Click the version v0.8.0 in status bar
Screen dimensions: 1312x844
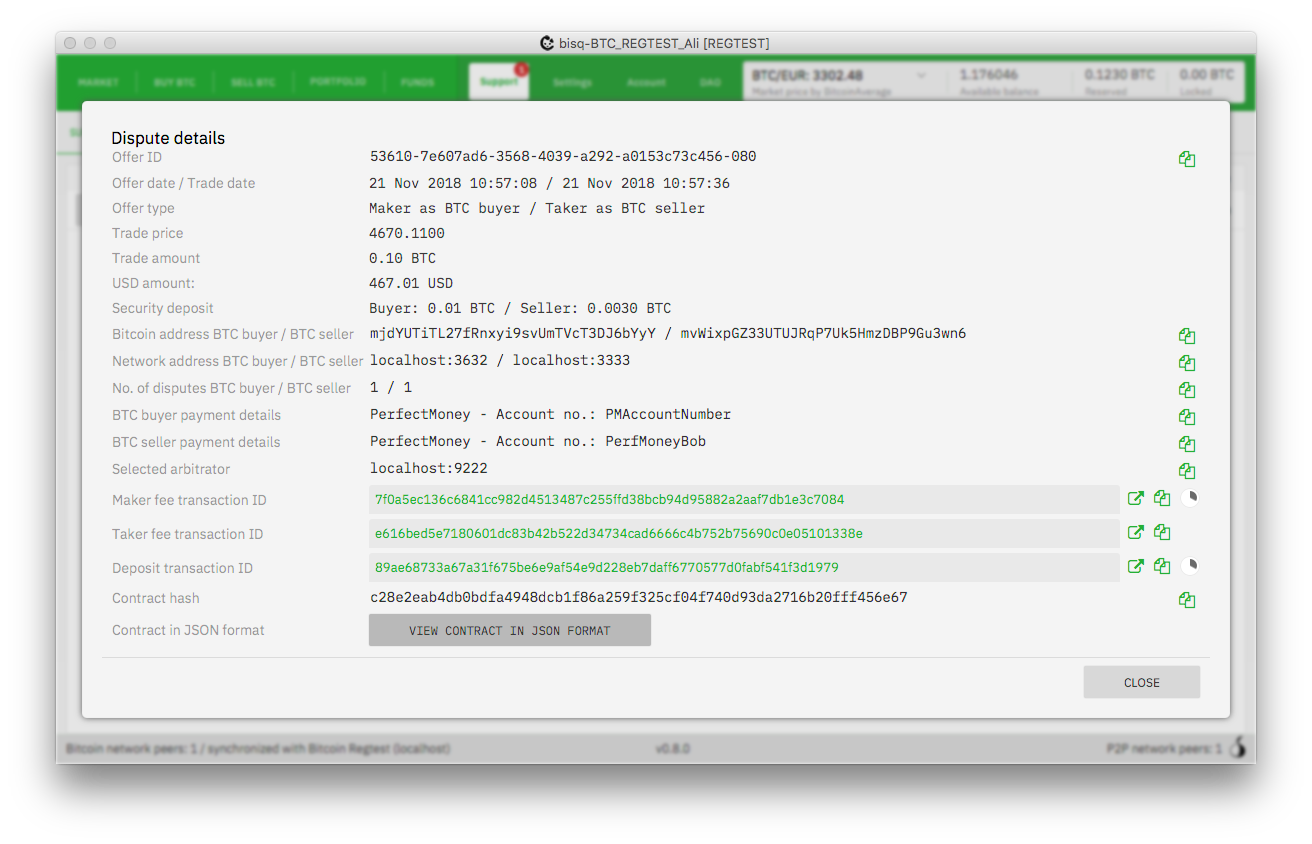(673, 748)
